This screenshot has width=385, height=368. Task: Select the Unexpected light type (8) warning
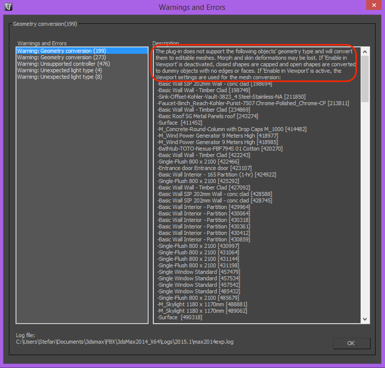point(59,77)
